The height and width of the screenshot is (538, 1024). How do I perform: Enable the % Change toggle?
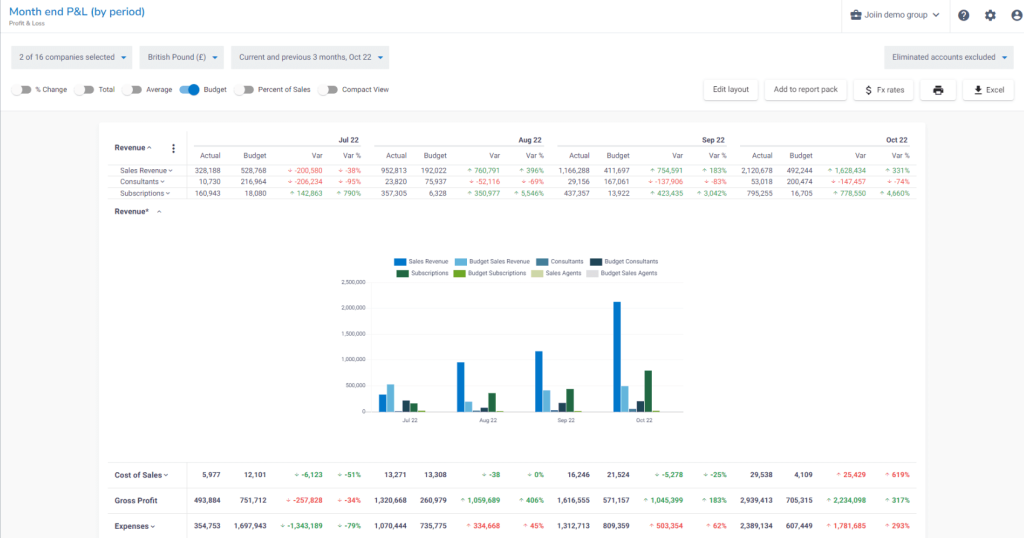[x=22, y=89]
